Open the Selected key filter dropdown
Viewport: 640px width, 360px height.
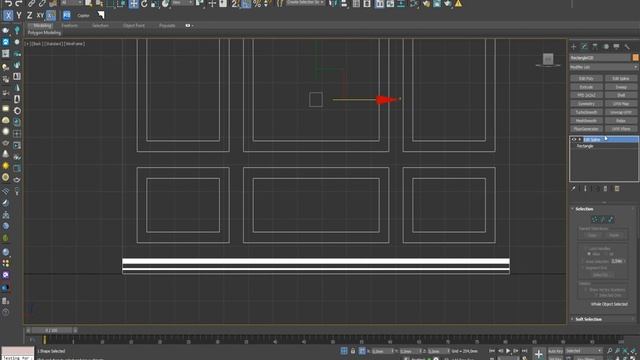click(584, 351)
